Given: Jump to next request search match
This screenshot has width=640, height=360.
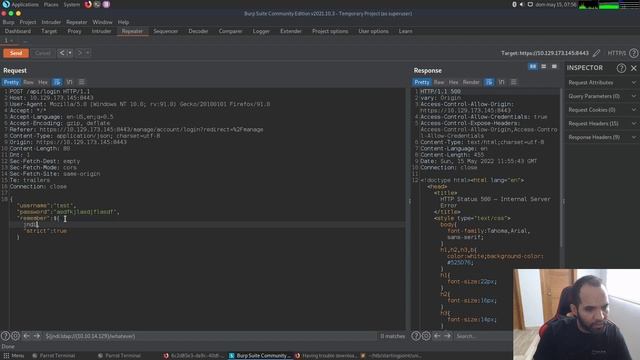Looking at the screenshot, I should click(x=37, y=336).
